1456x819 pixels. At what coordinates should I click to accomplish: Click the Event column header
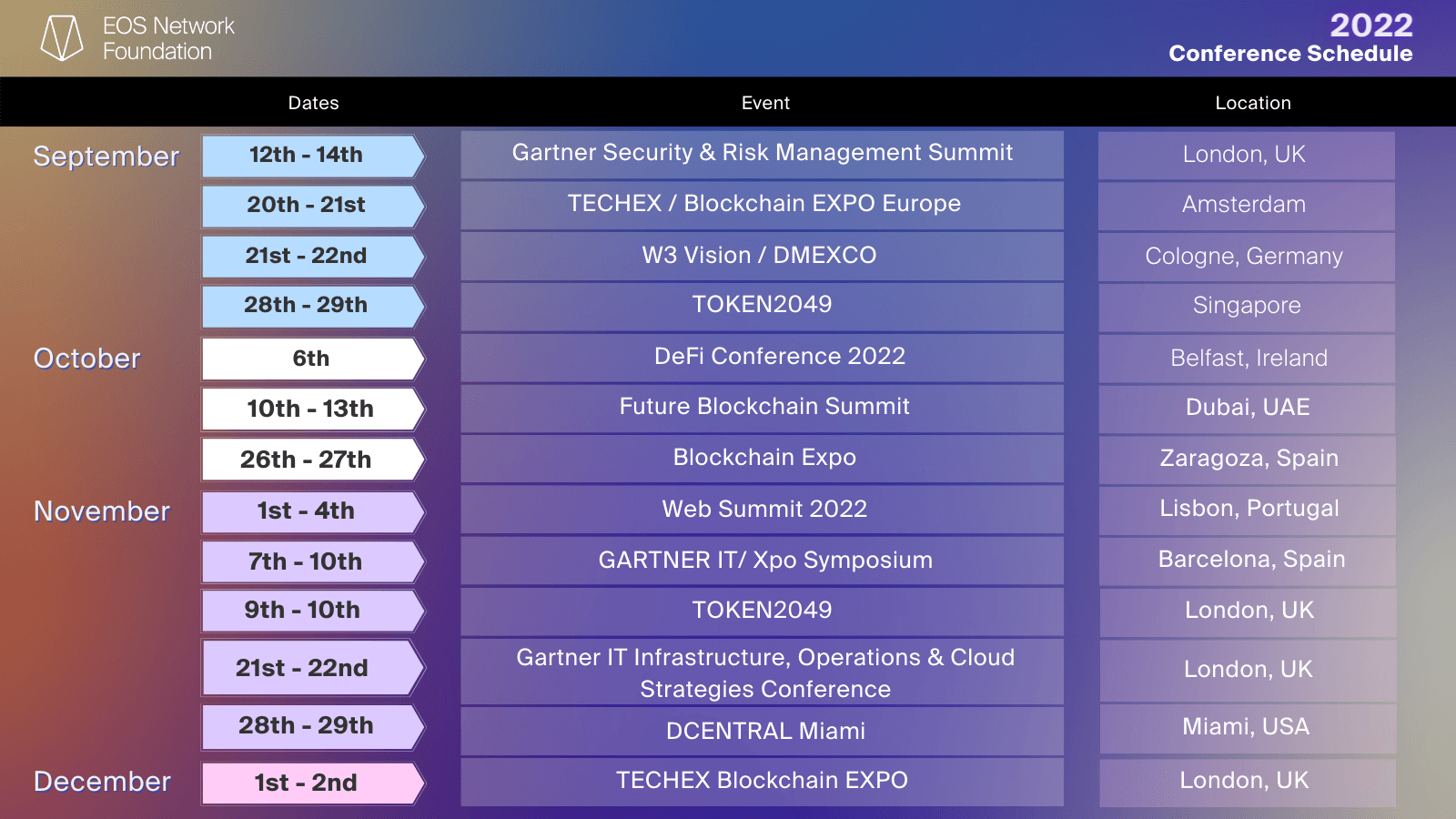(765, 103)
